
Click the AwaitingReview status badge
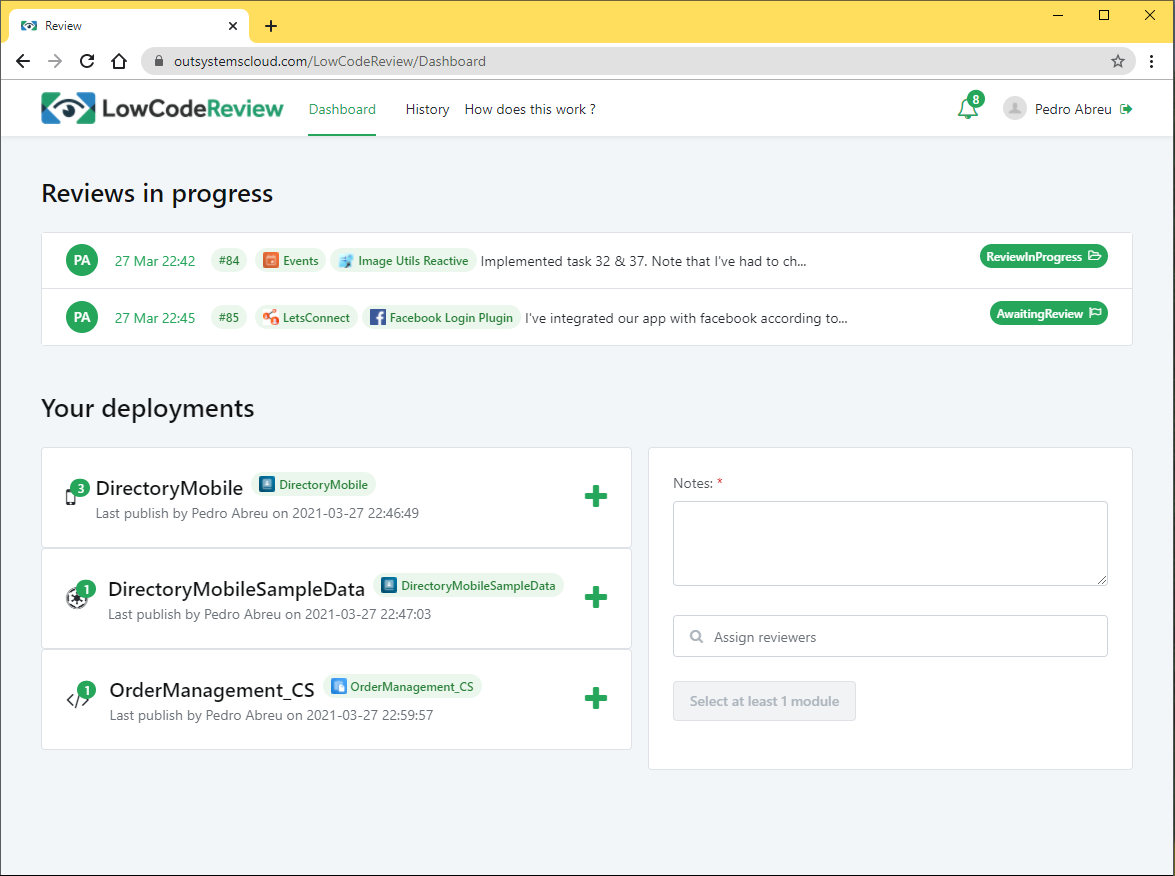[1048, 313]
